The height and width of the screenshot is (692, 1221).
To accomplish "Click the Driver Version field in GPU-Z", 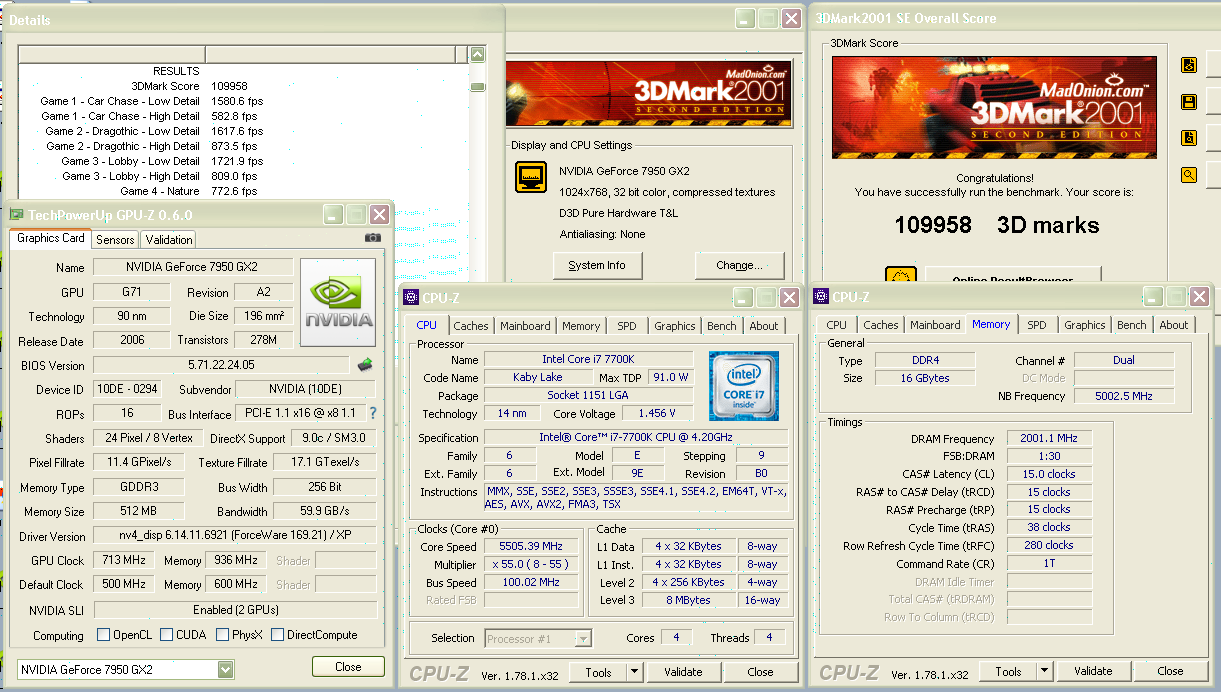I will pos(235,535).
